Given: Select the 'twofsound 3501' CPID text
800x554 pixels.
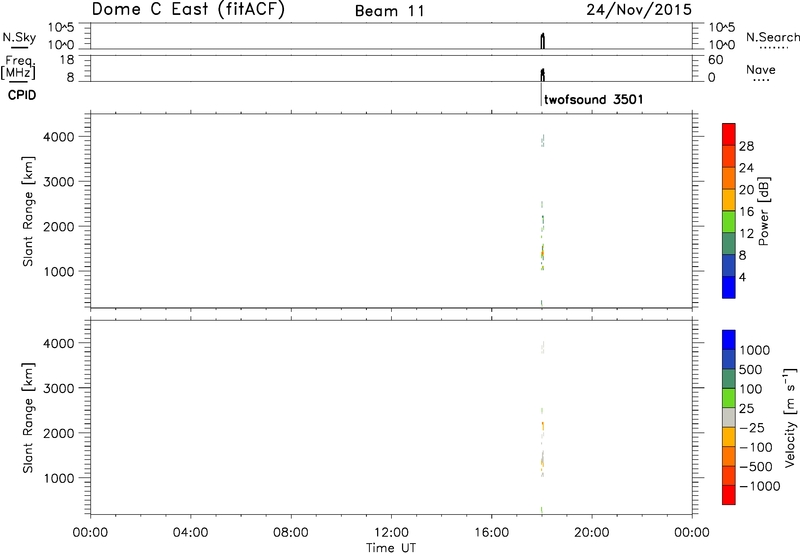Looking at the screenshot, I should pos(593,99).
